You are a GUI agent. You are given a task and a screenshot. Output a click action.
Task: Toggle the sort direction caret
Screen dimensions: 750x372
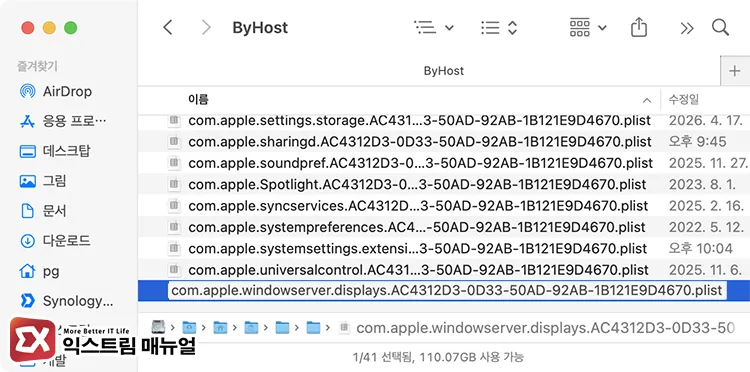tap(647, 100)
